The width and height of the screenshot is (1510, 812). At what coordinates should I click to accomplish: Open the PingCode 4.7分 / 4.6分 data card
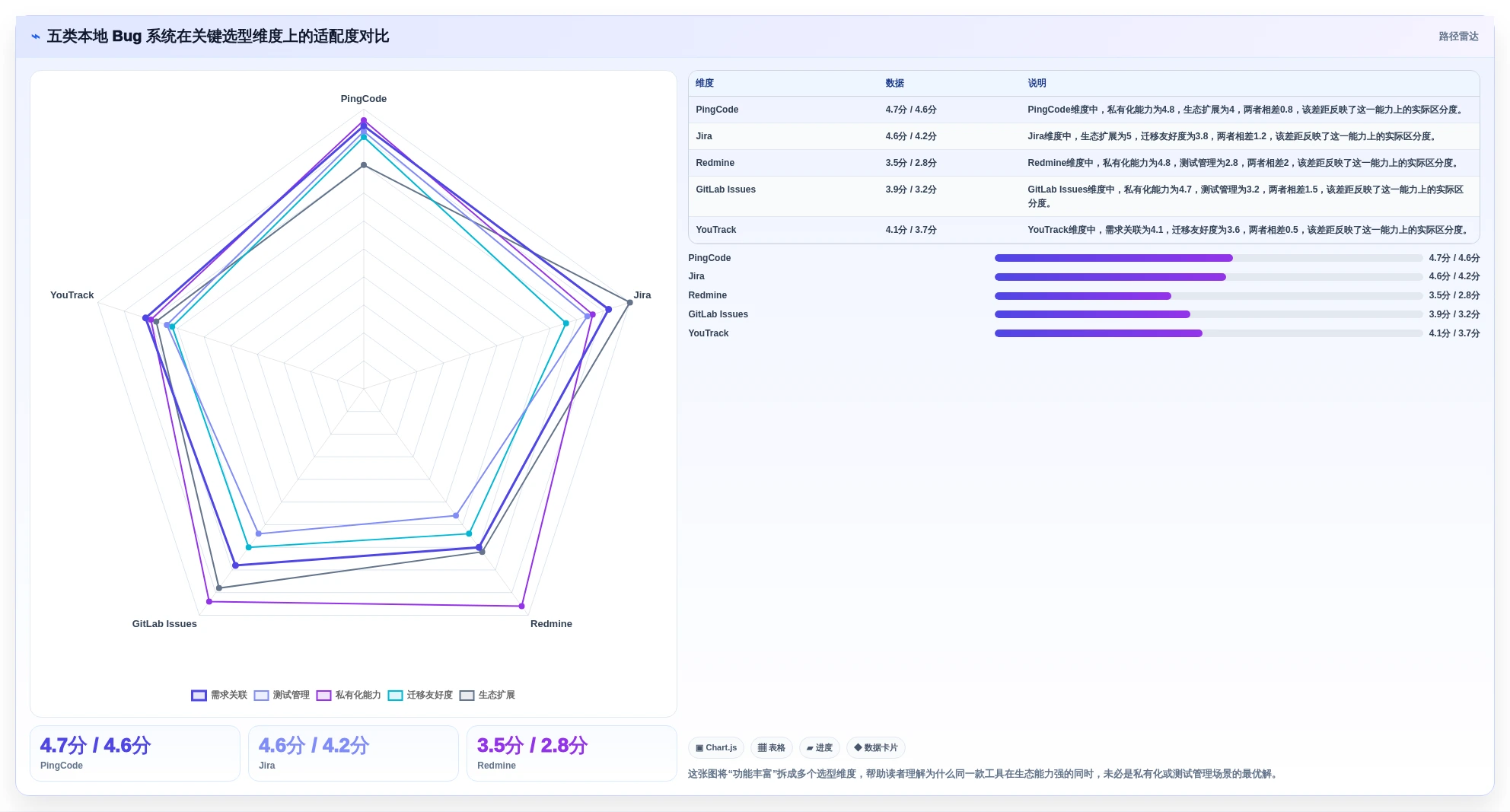pyautogui.click(x=135, y=753)
